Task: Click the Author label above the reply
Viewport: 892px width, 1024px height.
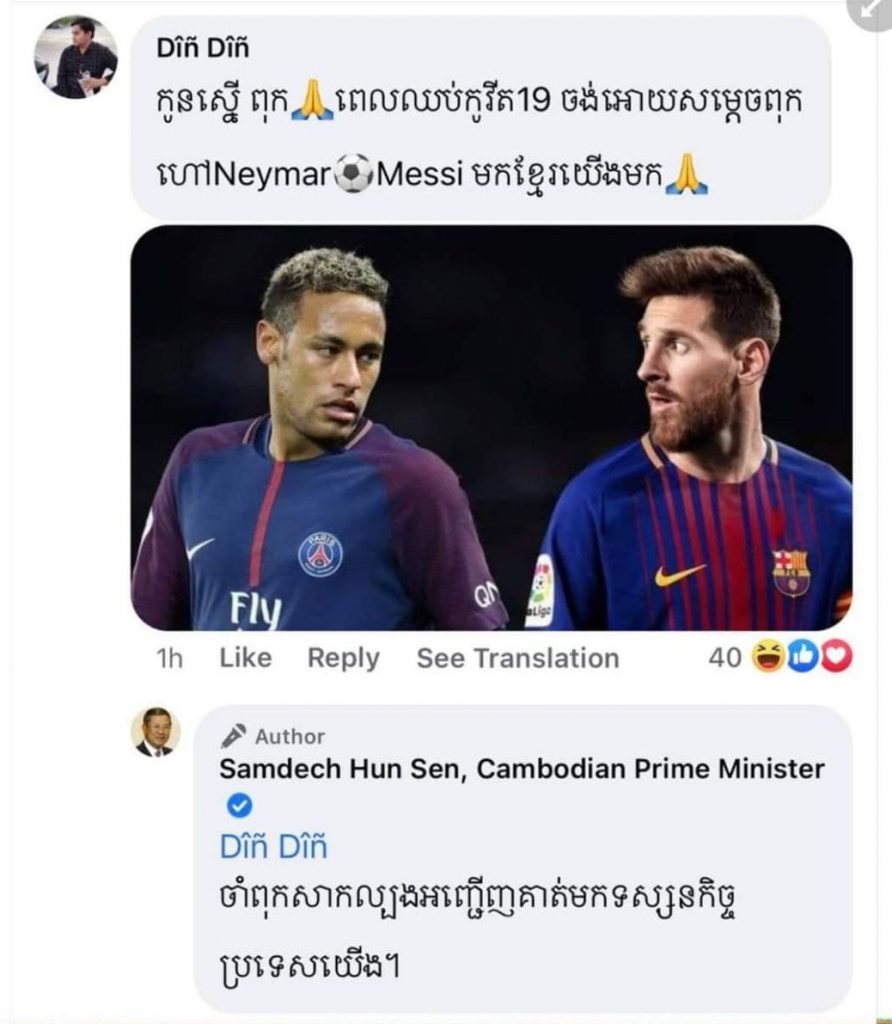Action: (x=290, y=736)
